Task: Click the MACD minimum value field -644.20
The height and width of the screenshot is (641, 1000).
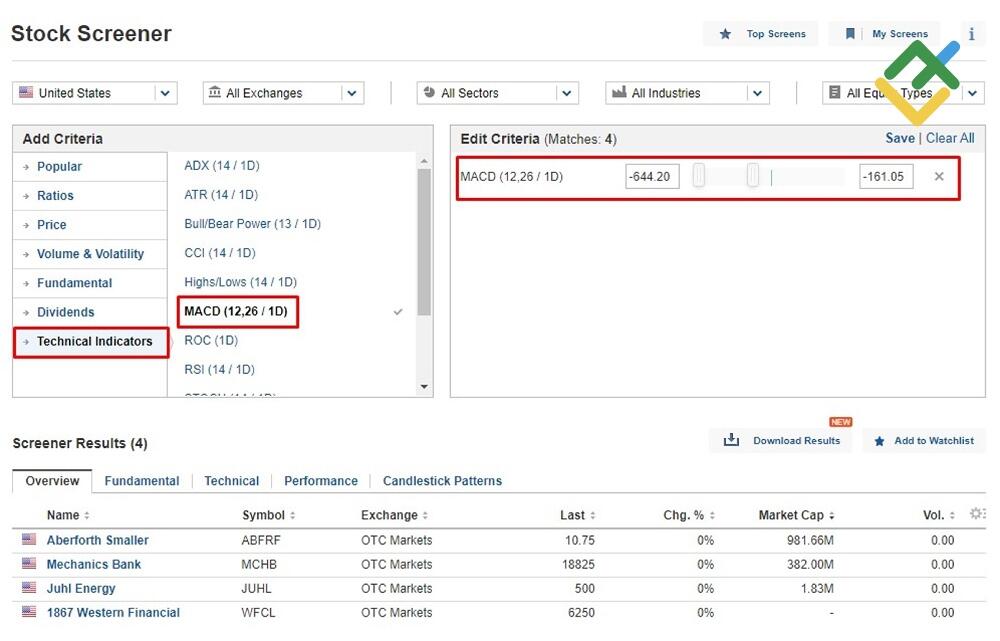Action: pyautogui.click(x=651, y=177)
